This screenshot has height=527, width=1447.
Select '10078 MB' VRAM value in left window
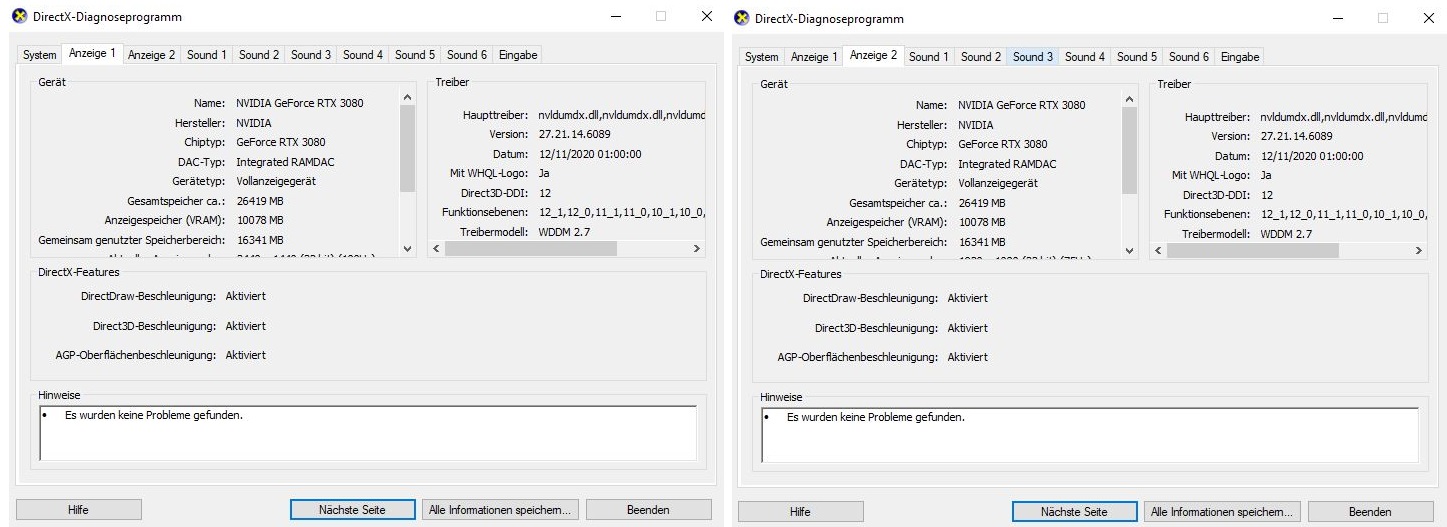(x=260, y=220)
